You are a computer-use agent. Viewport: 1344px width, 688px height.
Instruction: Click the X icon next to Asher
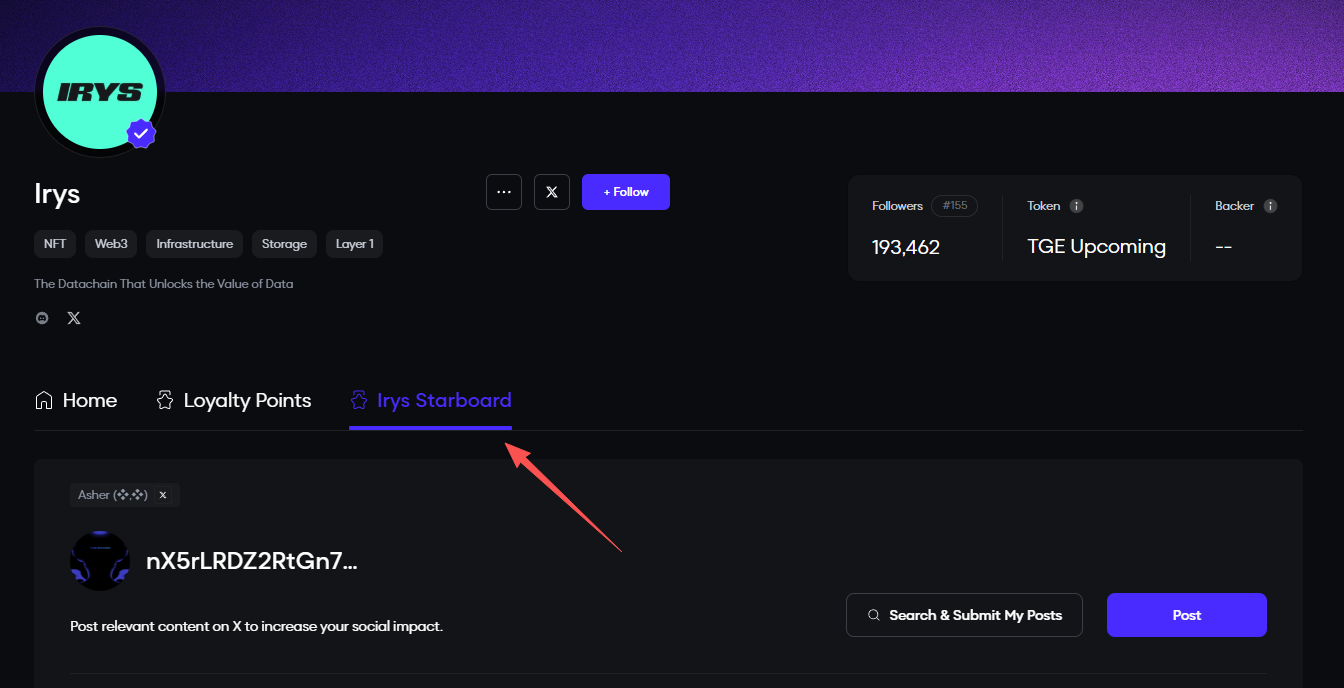163,495
